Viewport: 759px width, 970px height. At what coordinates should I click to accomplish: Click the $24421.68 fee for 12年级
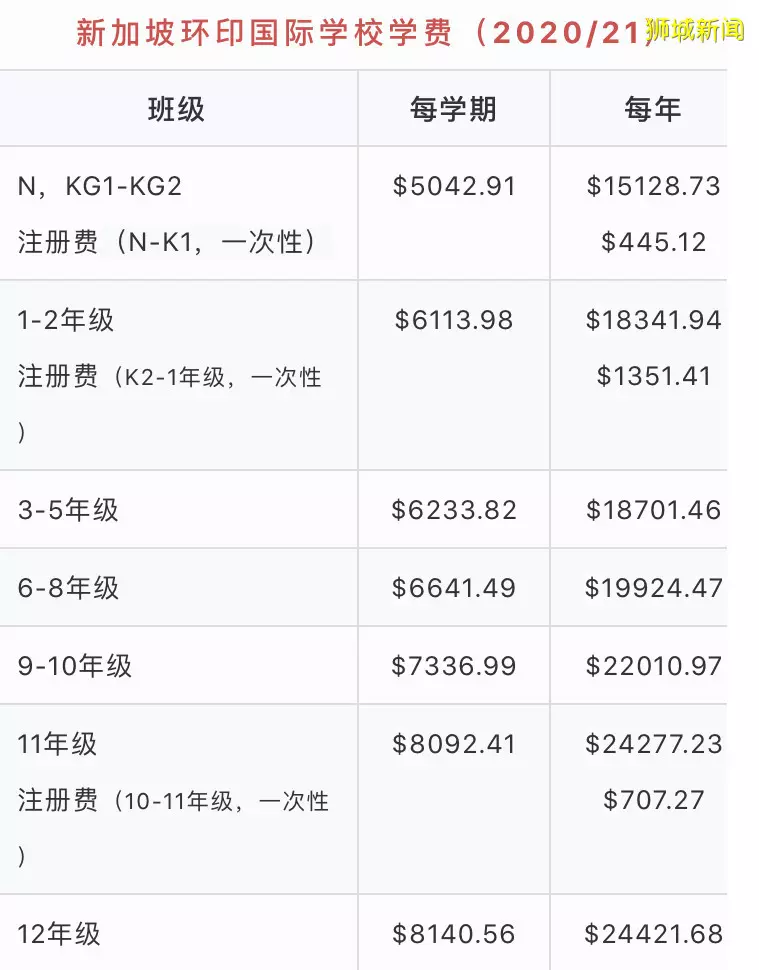pos(653,934)
